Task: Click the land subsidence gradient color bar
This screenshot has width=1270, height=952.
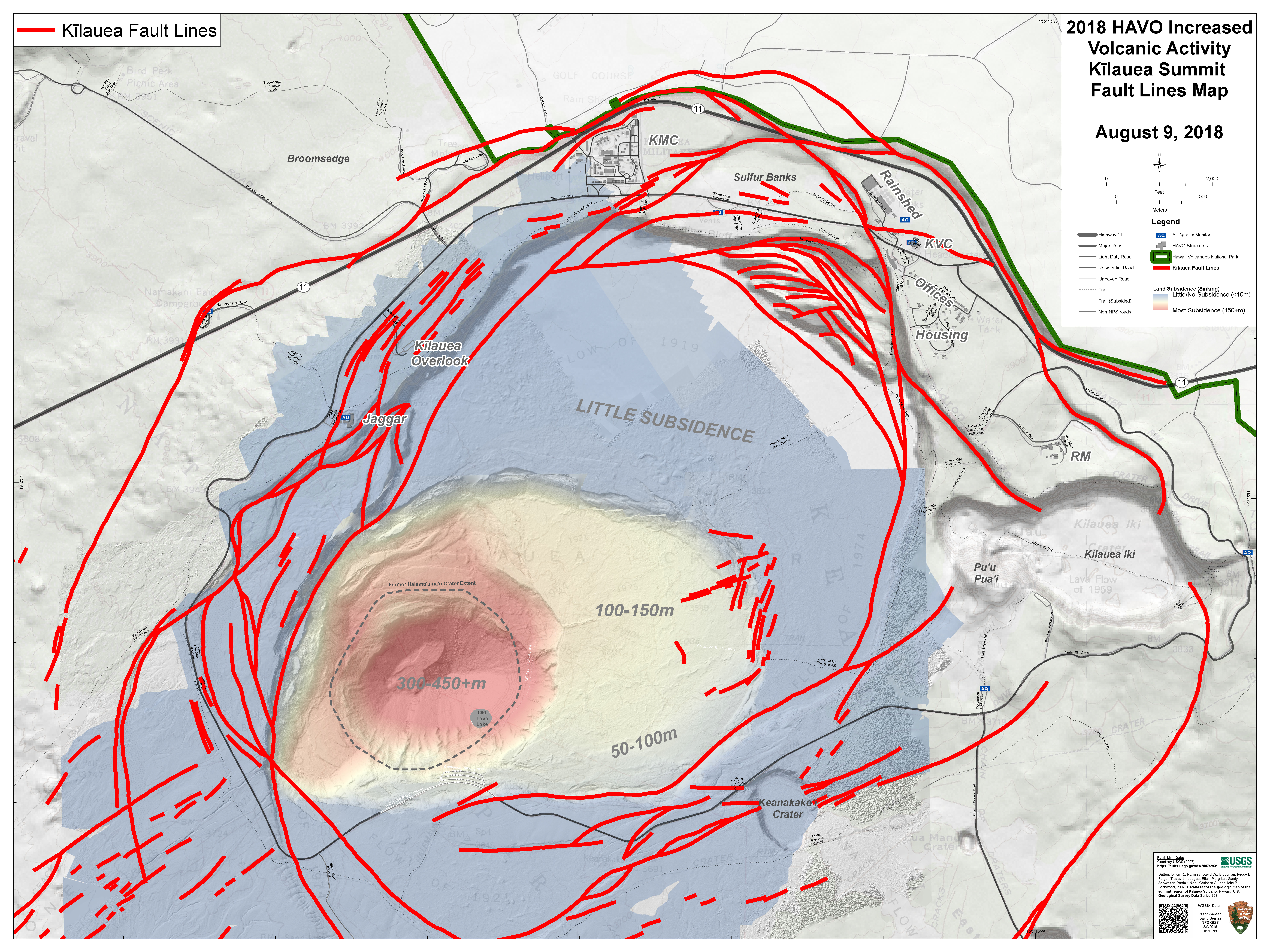Action: 1161,302
